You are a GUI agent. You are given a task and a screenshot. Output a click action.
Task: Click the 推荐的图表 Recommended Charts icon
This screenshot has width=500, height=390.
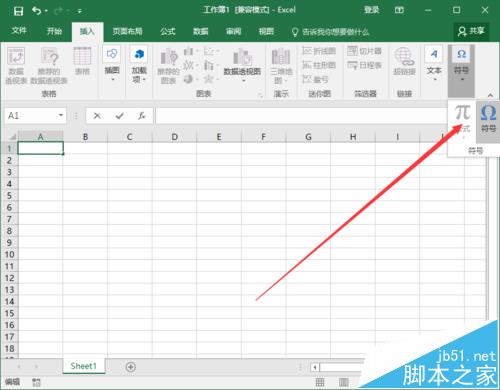click(x=168, y=66)
